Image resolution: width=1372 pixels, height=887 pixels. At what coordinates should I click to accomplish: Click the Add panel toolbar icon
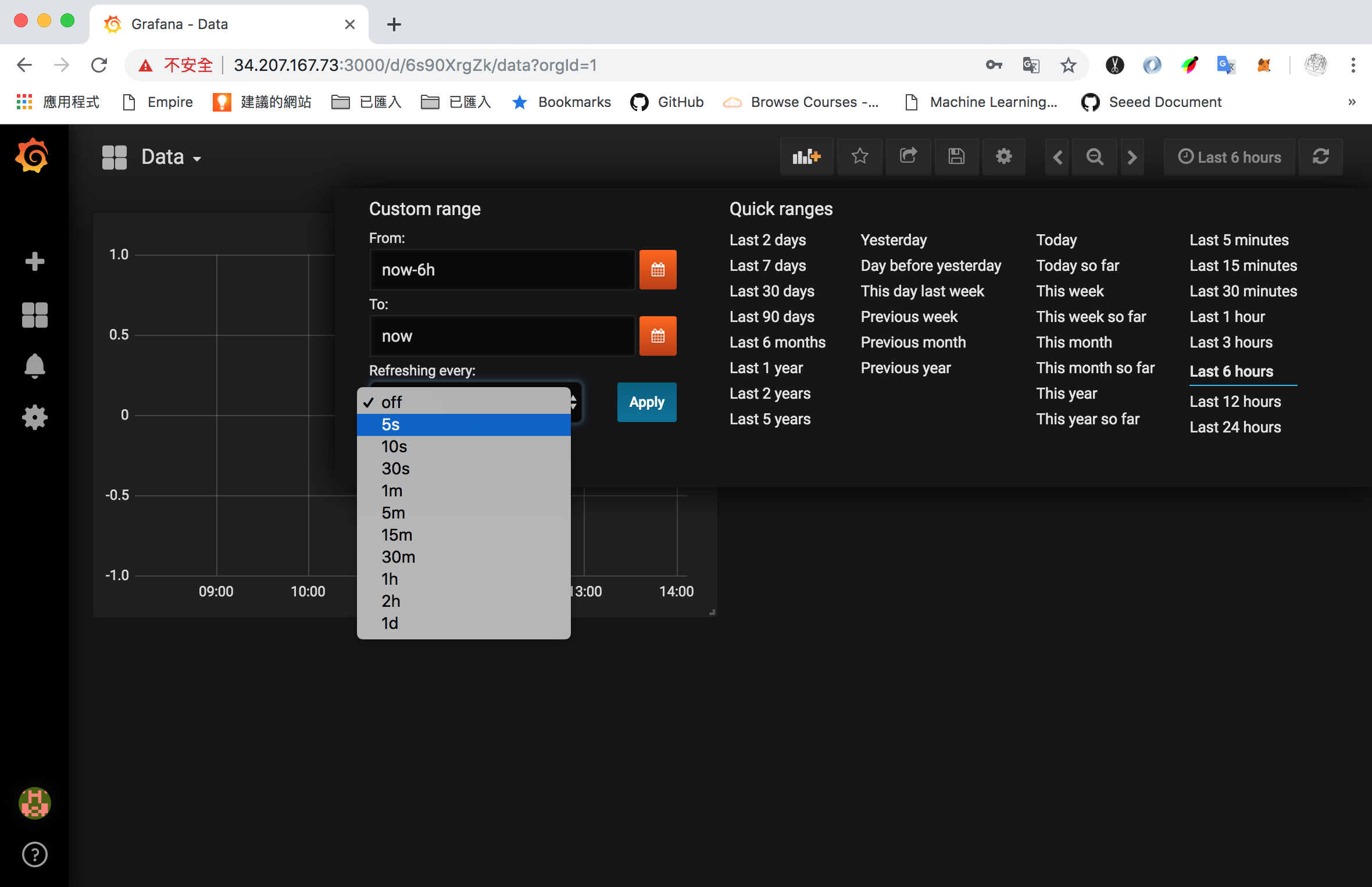pyautogui.click(x=806, y=157)
